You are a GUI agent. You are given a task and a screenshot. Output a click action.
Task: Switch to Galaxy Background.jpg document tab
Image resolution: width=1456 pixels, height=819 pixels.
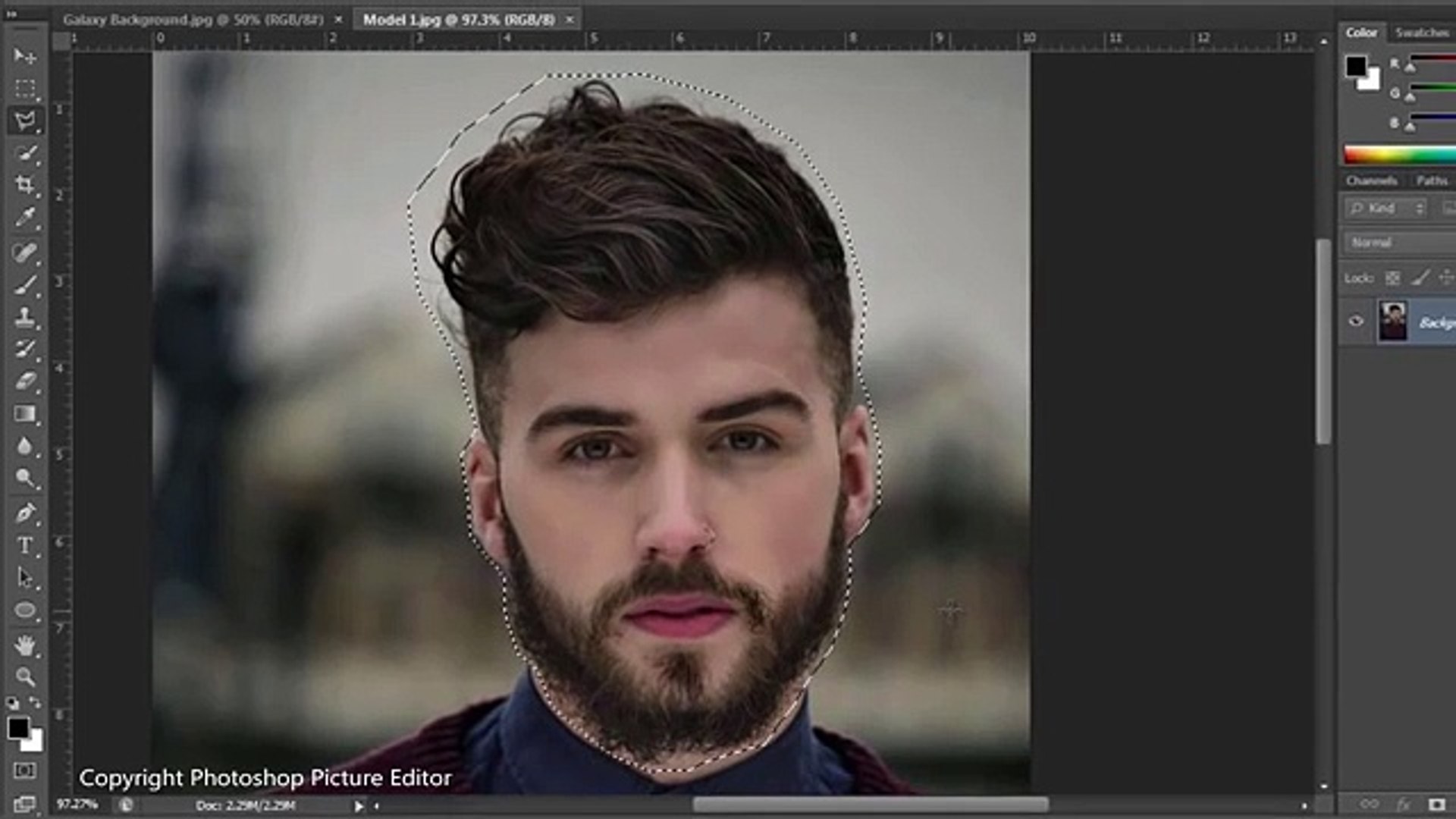point(193,20)
